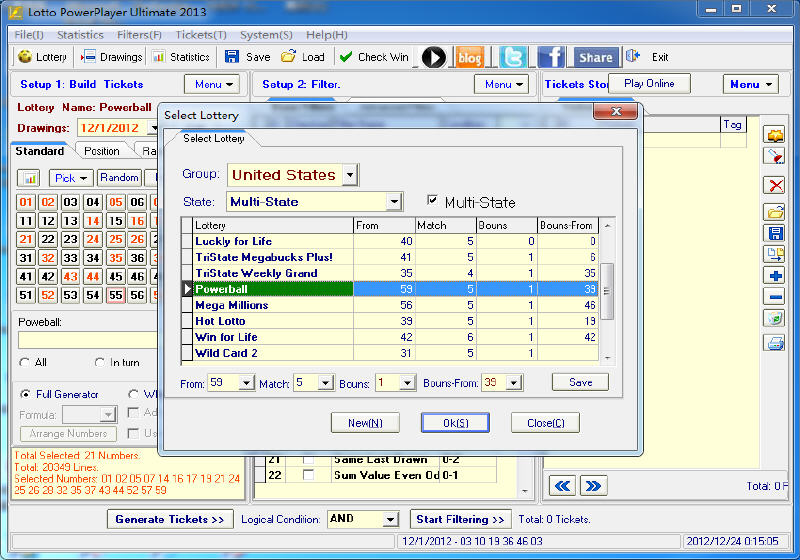Click the small chart icon beside Pick

coord(30,178)
